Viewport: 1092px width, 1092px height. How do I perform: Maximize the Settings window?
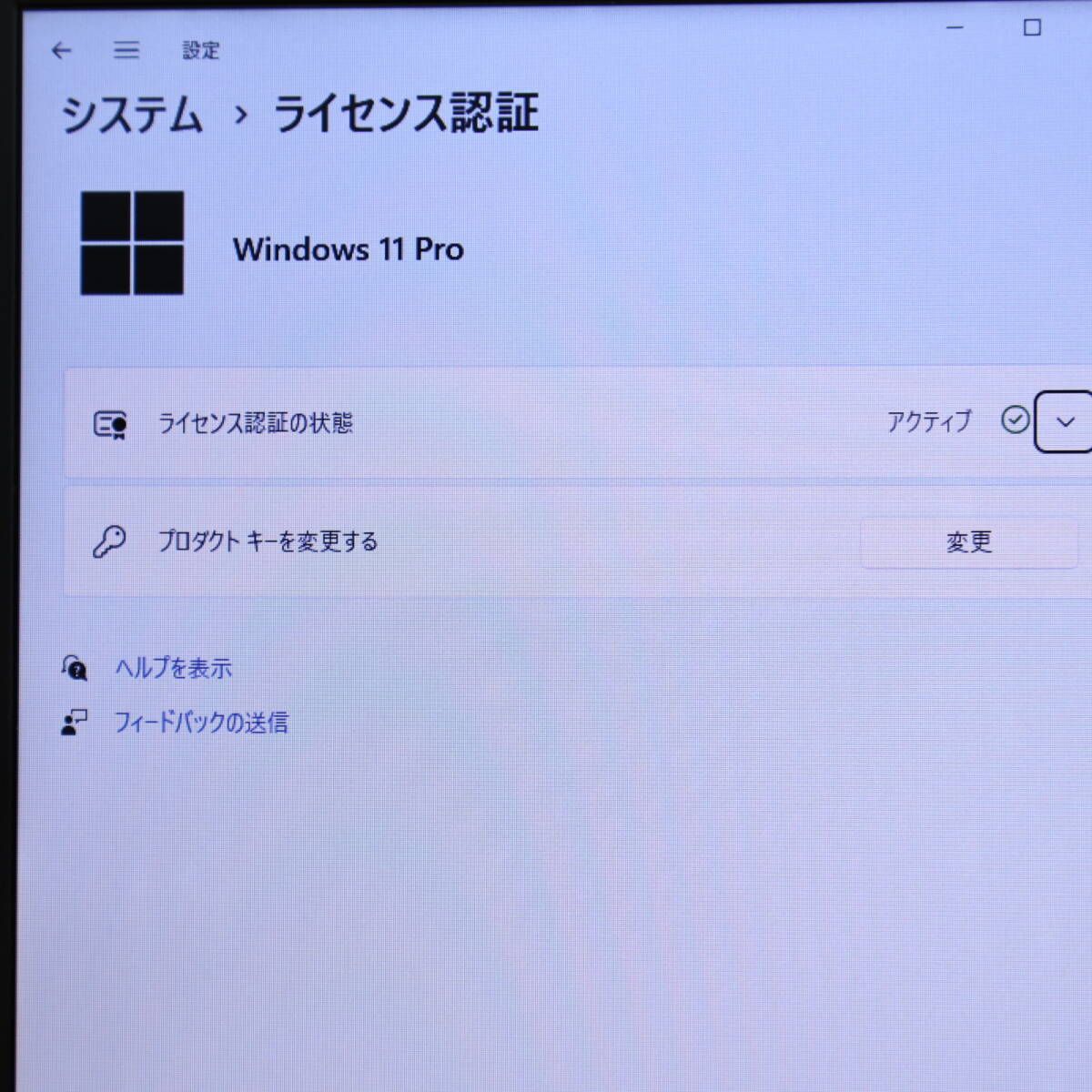[1032, 28]
